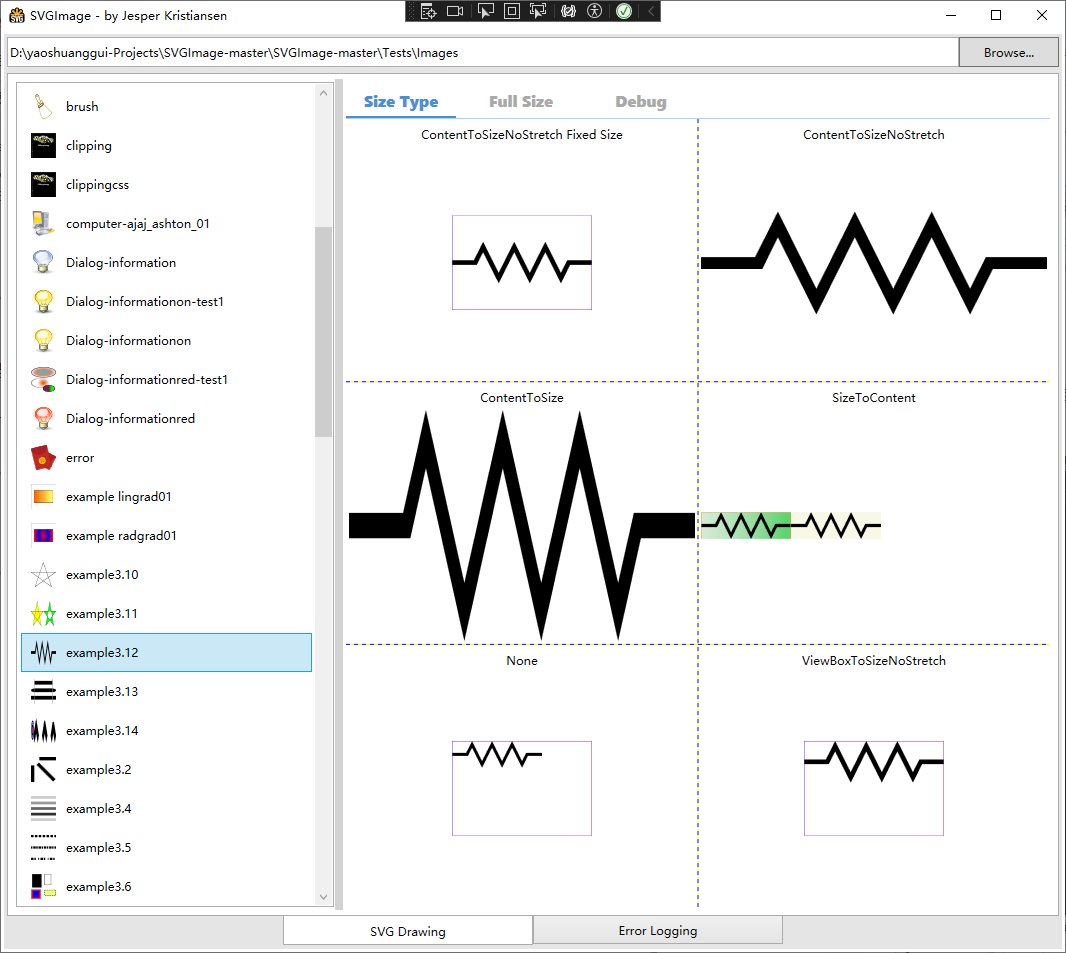Click the example3.11 yellow-green stars icon
This screenshot has height=953, width=1066.
click(x=43, y=614)
